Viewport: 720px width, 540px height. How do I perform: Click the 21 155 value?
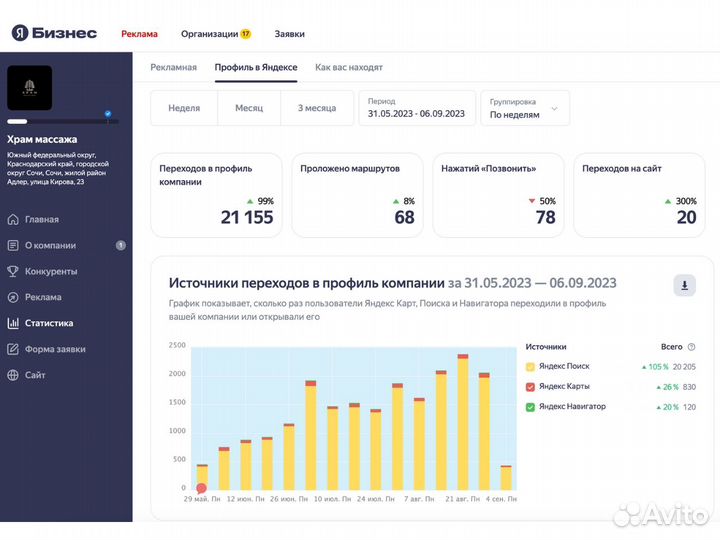click(247, 217)
